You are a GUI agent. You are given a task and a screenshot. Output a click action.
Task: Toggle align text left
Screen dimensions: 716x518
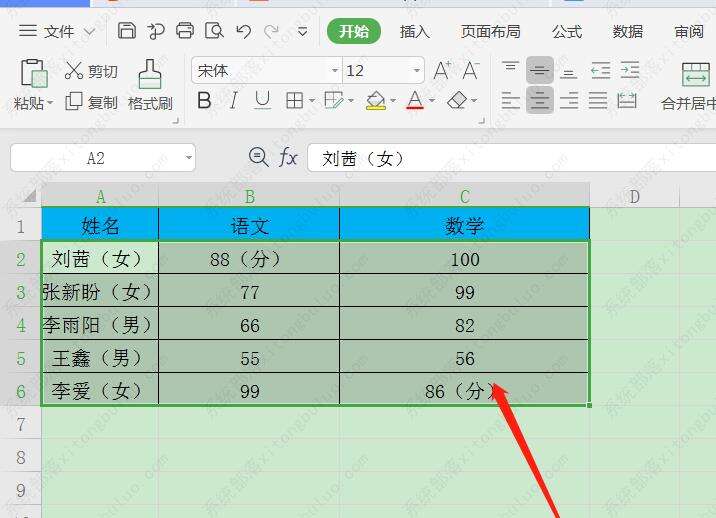click(x=511, y=100)
